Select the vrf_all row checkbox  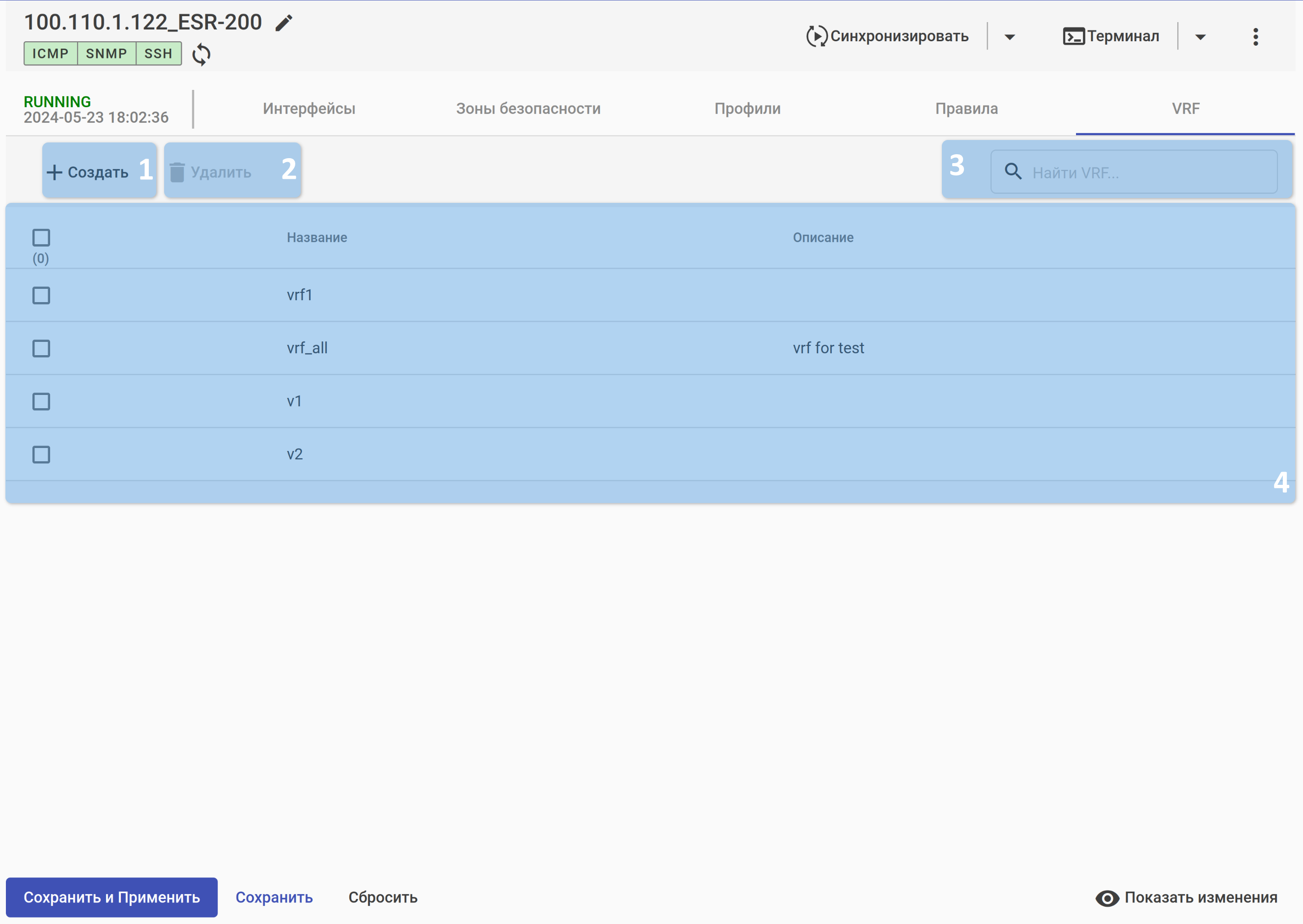pyautogui.click(x=41, y=348)
